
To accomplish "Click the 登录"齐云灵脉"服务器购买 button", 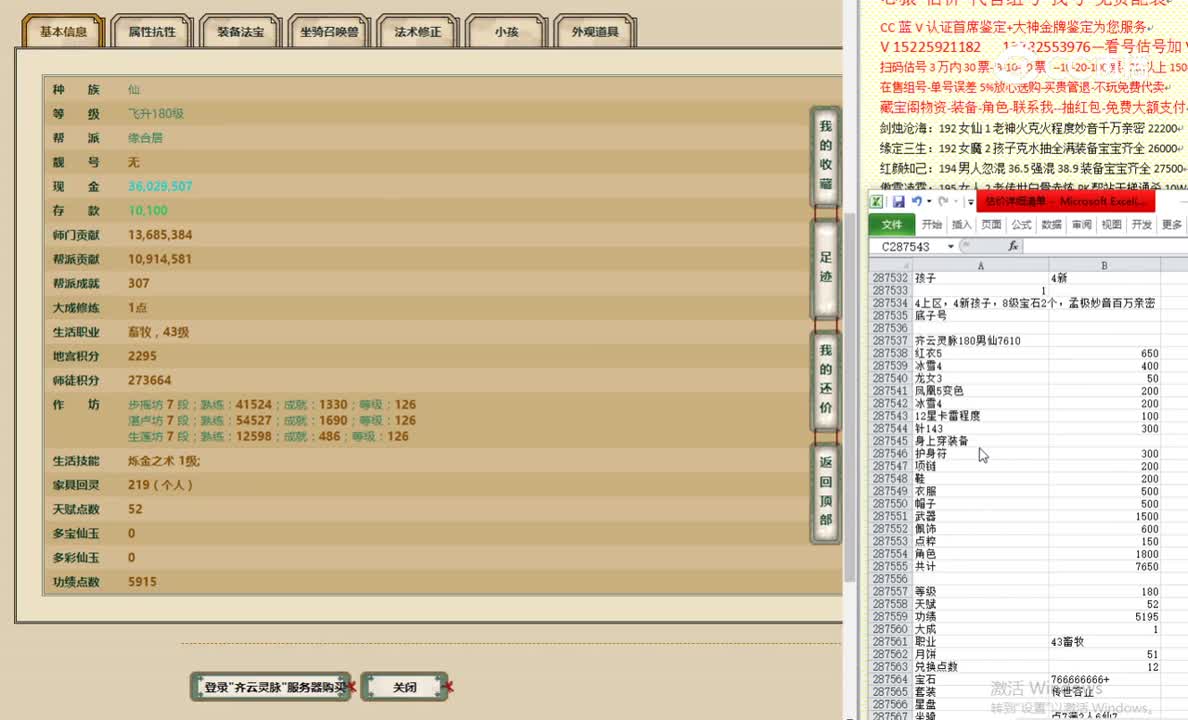I will [x=274, y=687].
